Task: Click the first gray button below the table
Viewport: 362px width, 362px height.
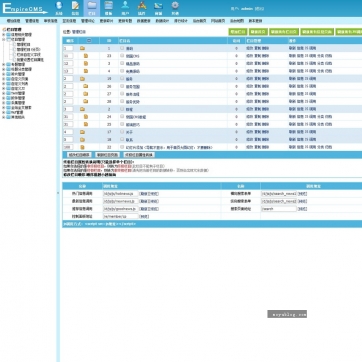Action: click(79, 155)
